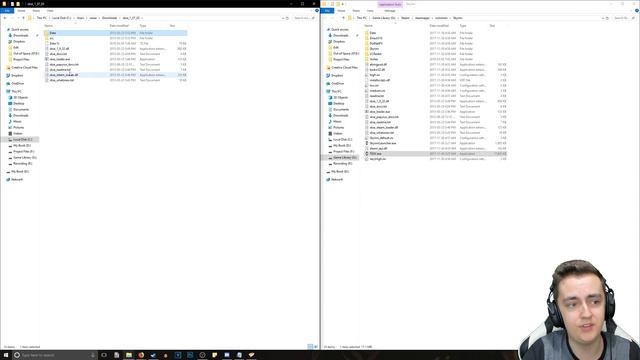Select 3D Objects in the Skyrim window sidebar
Screen dimensions: 640x360
coord(340,98)
